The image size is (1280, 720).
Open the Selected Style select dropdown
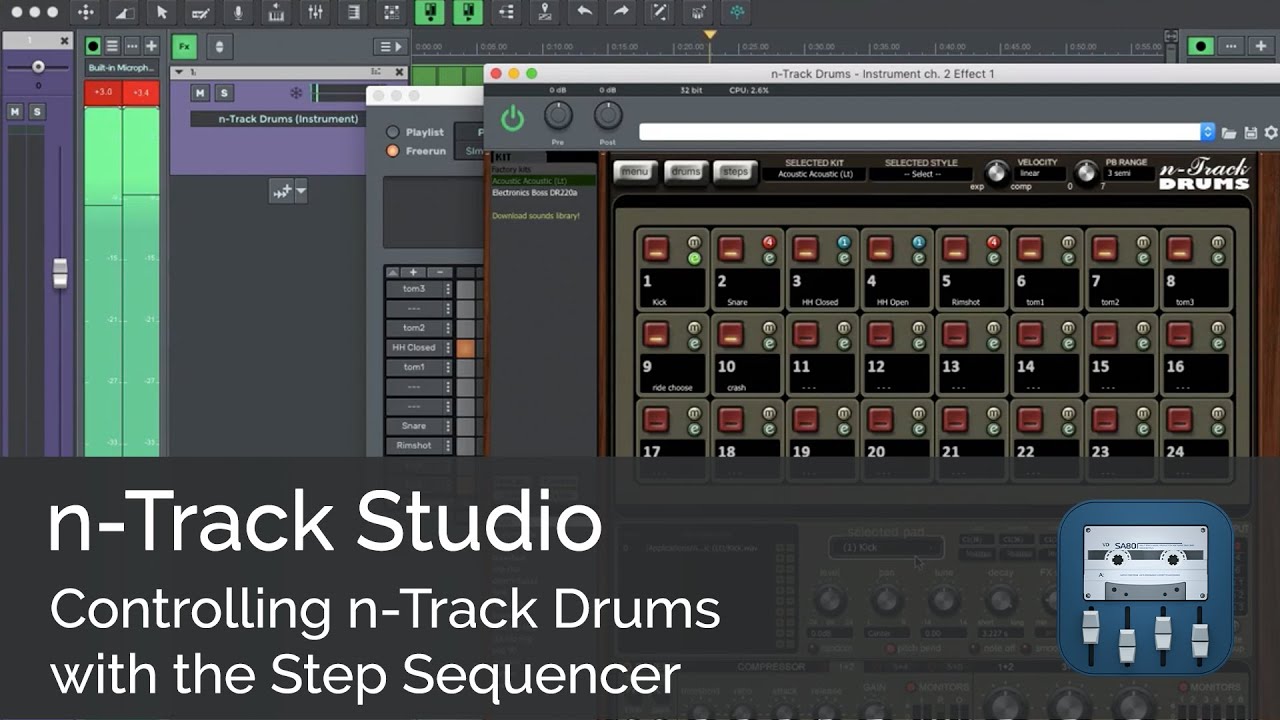pyautogui.click(x=921, y=174)
